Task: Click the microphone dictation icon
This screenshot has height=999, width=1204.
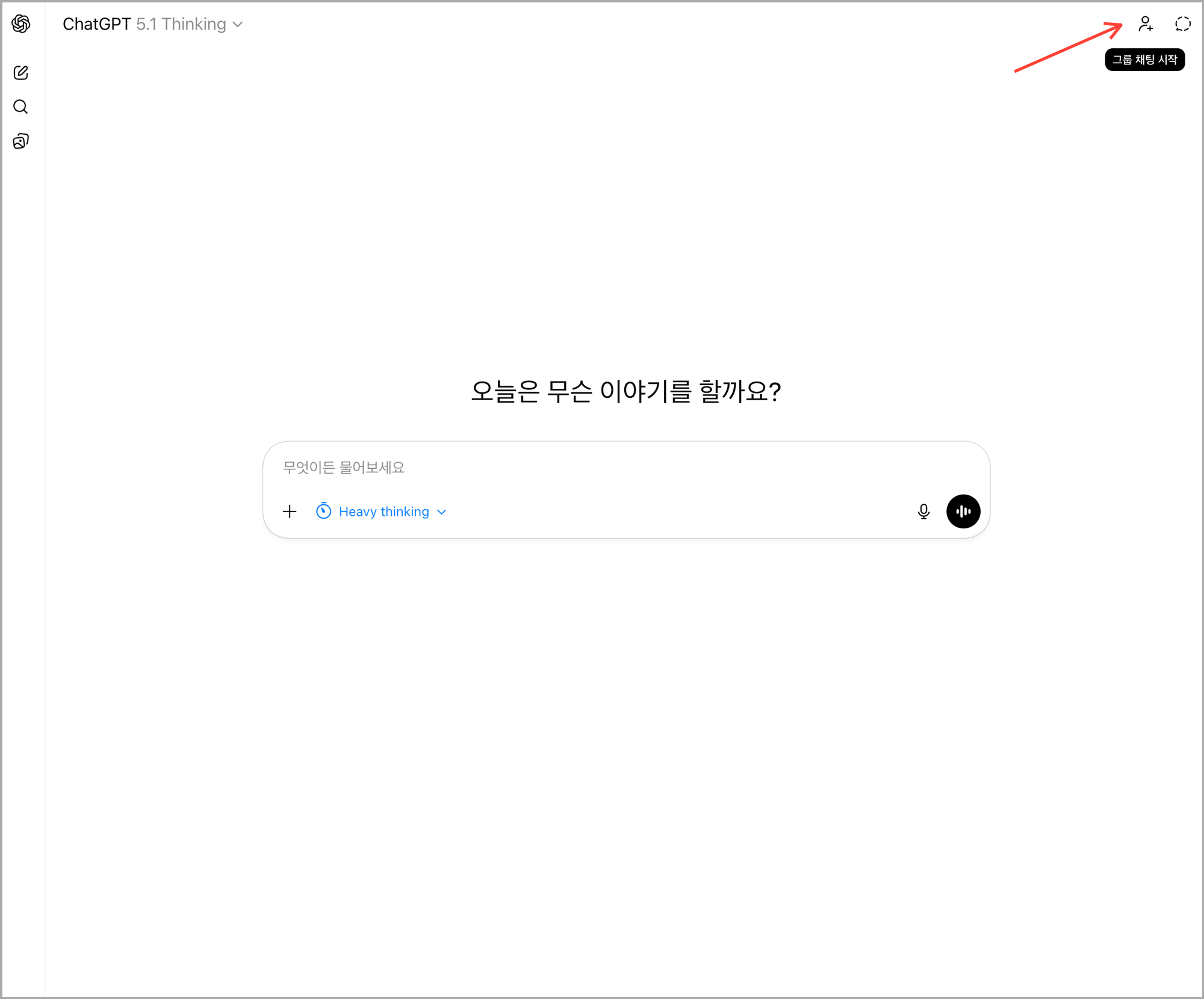Action: coord(923,512)
